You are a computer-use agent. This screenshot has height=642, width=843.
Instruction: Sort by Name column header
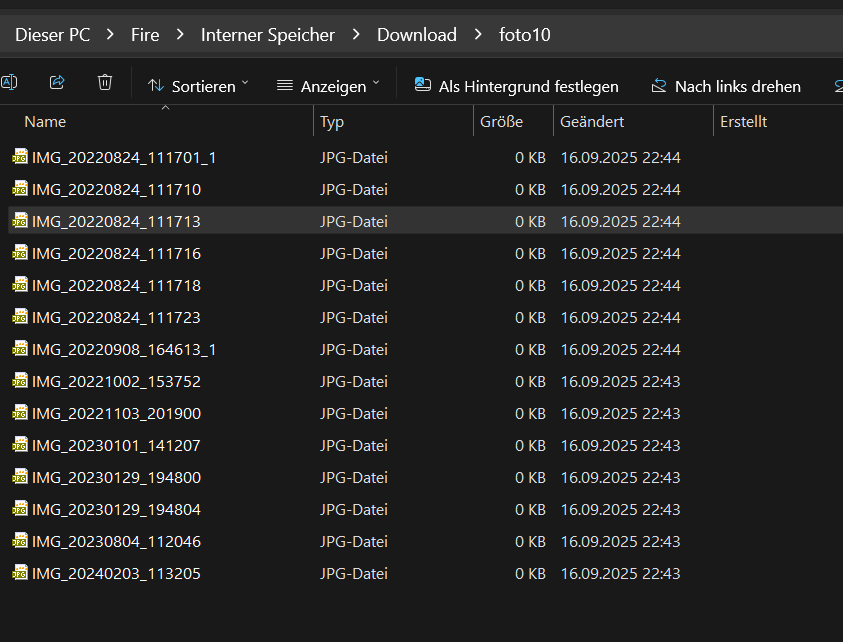point(45,122)
